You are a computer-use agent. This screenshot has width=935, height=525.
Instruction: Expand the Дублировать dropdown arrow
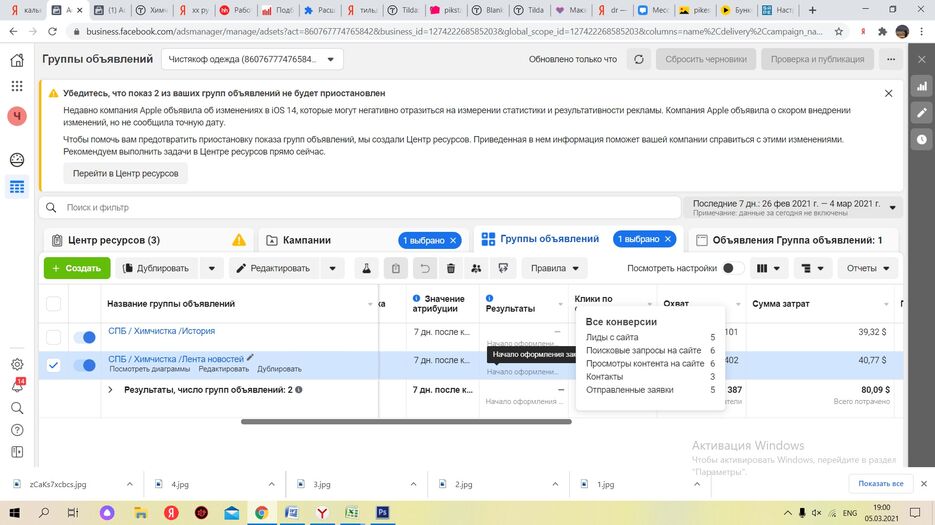212,268
